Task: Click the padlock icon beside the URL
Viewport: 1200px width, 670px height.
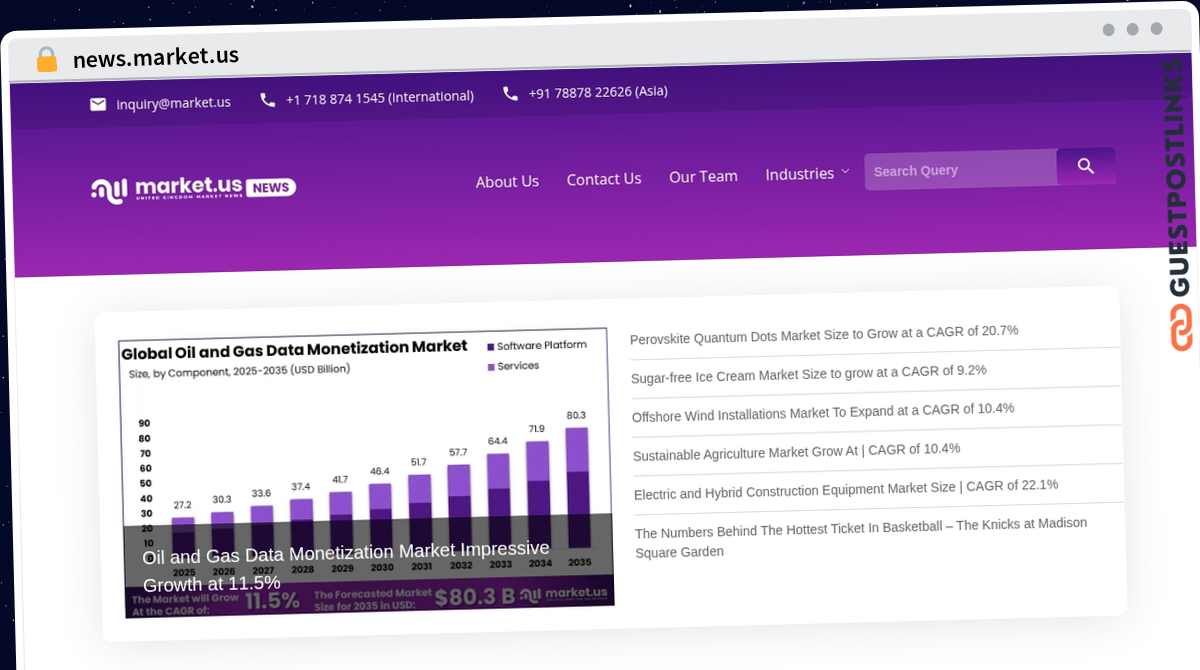Action: [x=47, y=59]
